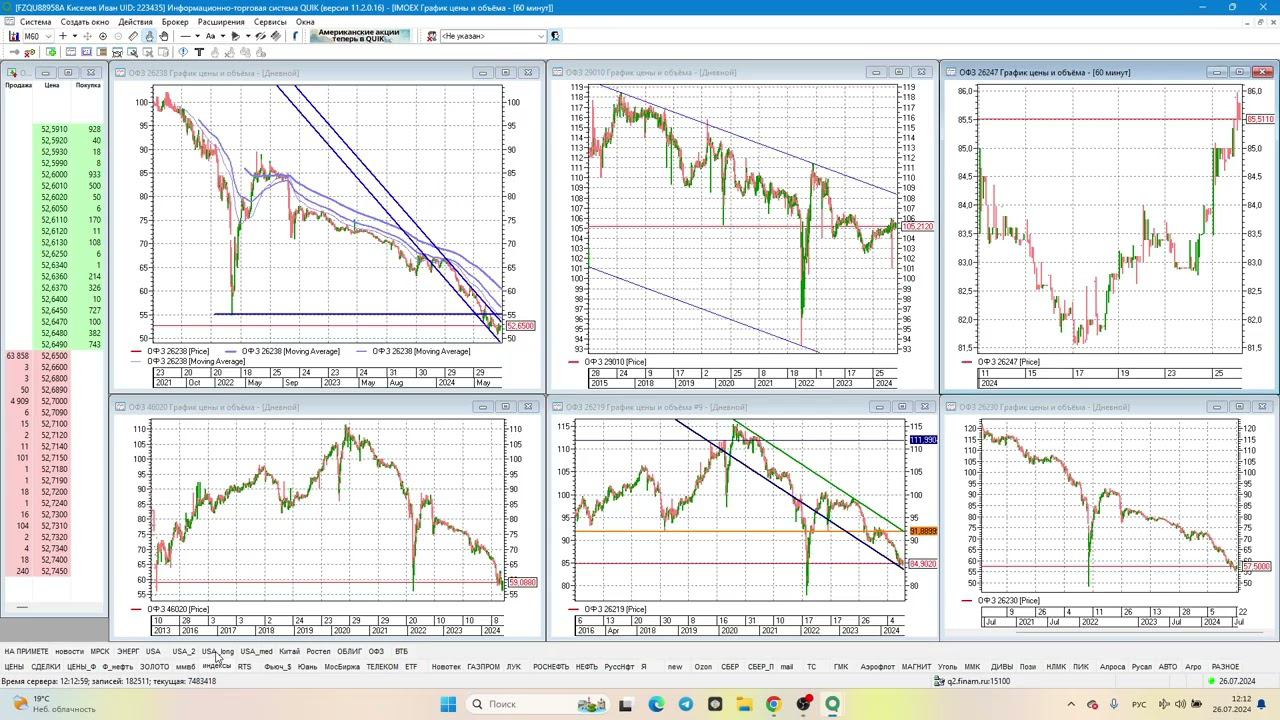Image resolution: width=1280 pixels, height=720 pixels.
Task: Switch to the РАЗНОЕ tab
Action: pos(1225,667)
